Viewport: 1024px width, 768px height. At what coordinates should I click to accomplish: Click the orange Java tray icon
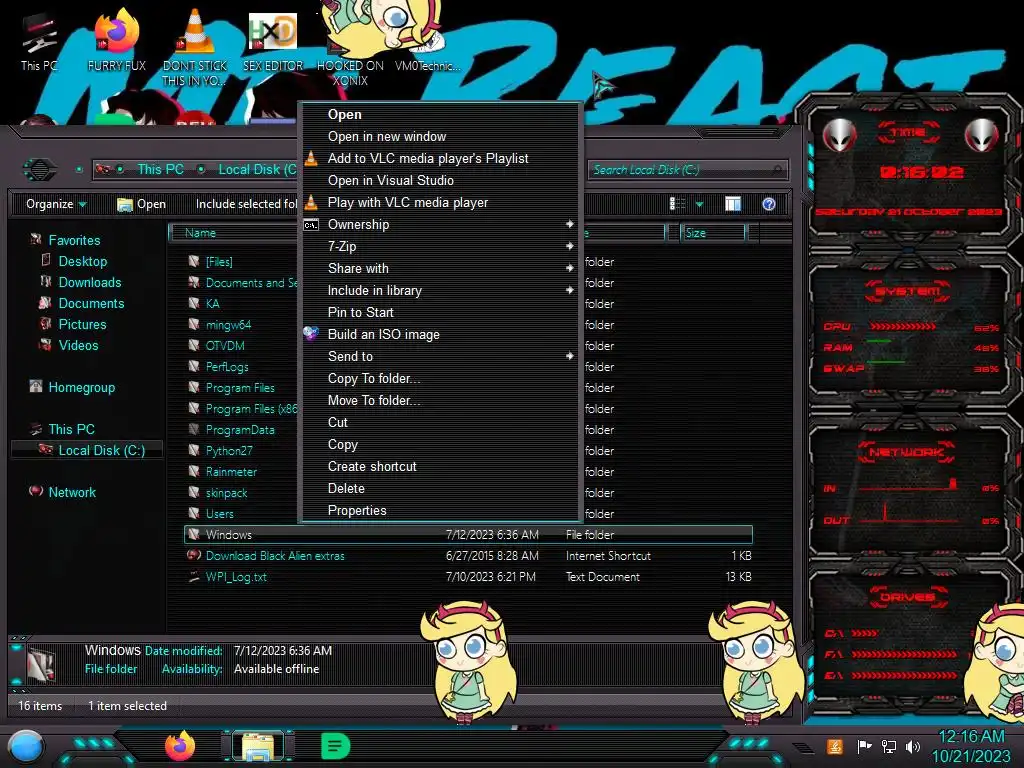coord(835,746)
